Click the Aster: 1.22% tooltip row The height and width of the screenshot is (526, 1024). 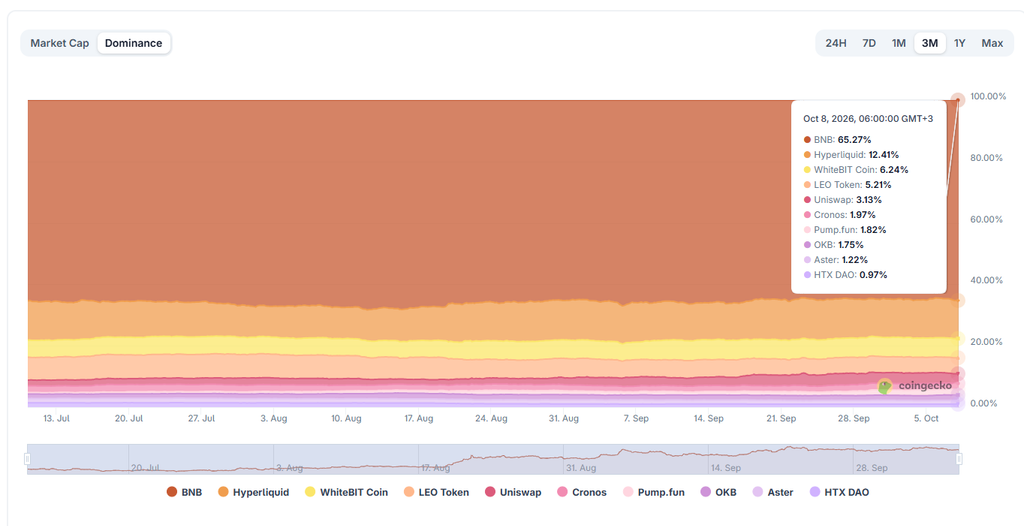[x=835, y=260]
